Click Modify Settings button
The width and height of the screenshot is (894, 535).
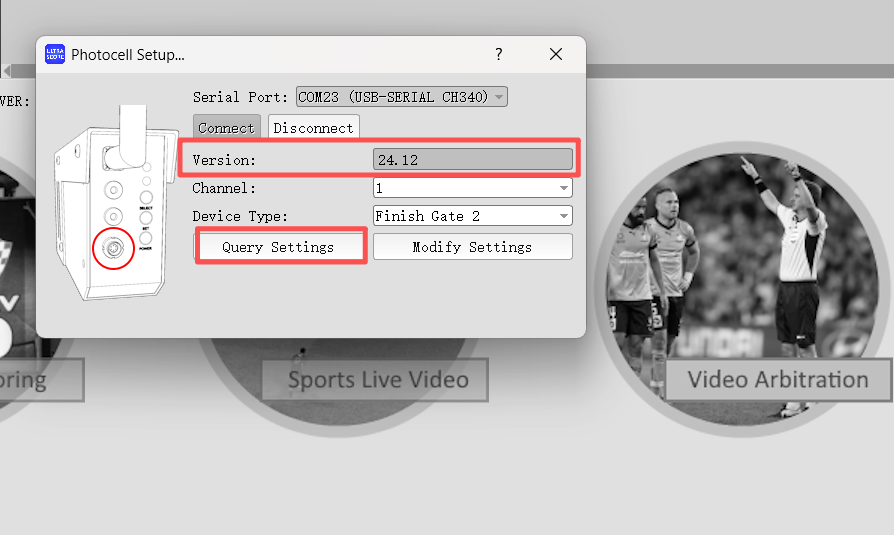472,247
